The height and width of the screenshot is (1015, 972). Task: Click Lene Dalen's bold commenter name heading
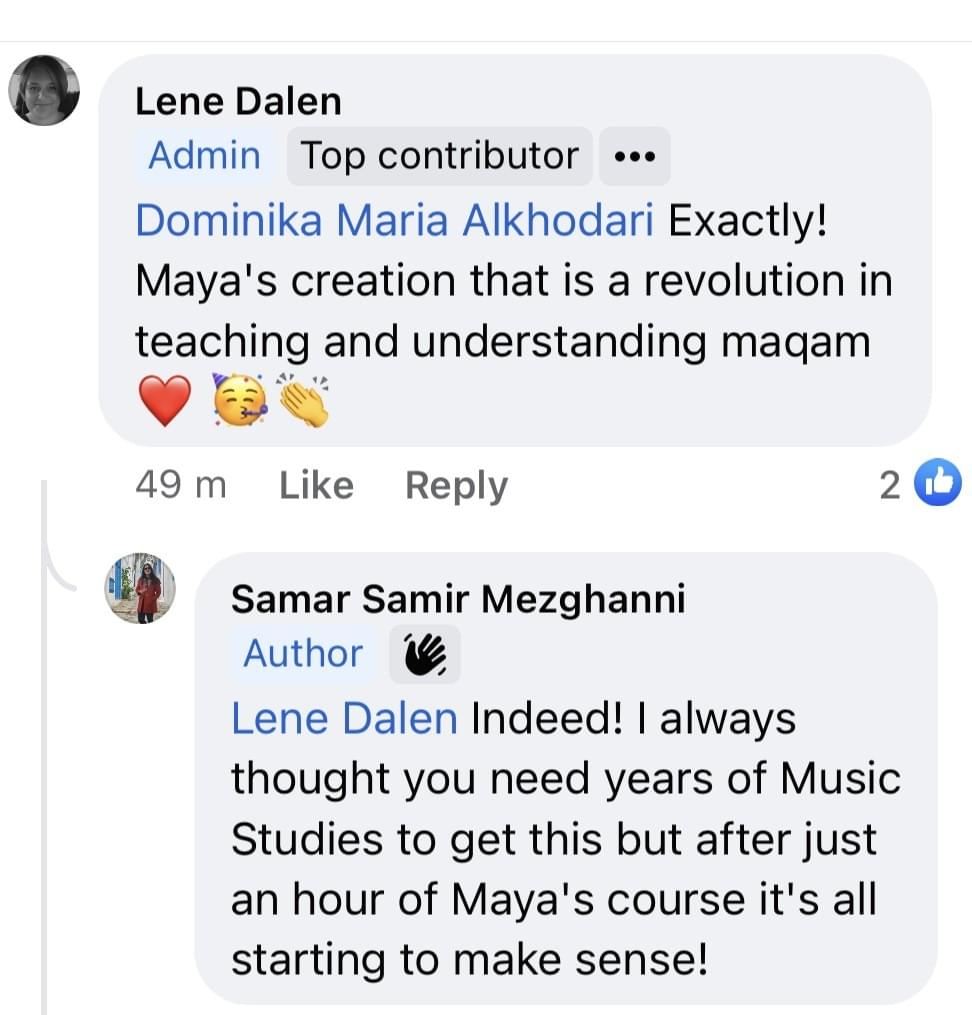[238, 101]
